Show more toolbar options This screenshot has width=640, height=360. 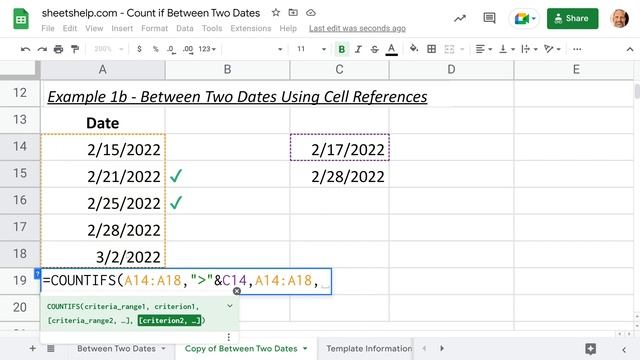[577, 49]
